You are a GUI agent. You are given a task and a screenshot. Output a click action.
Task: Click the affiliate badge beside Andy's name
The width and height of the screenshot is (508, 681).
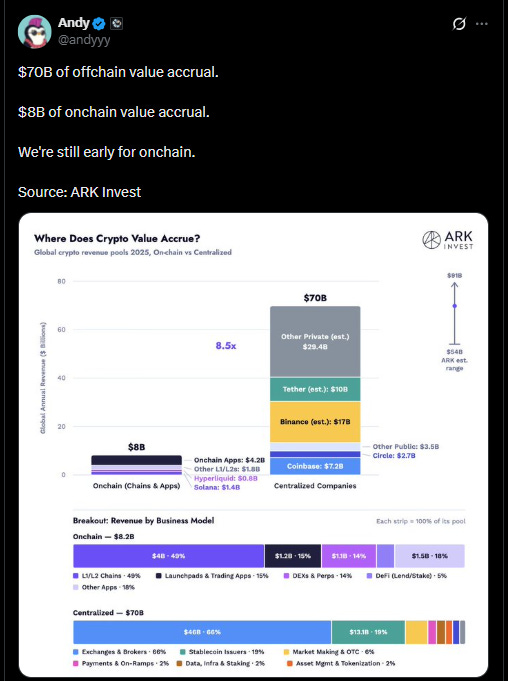(x=116, y=23)
